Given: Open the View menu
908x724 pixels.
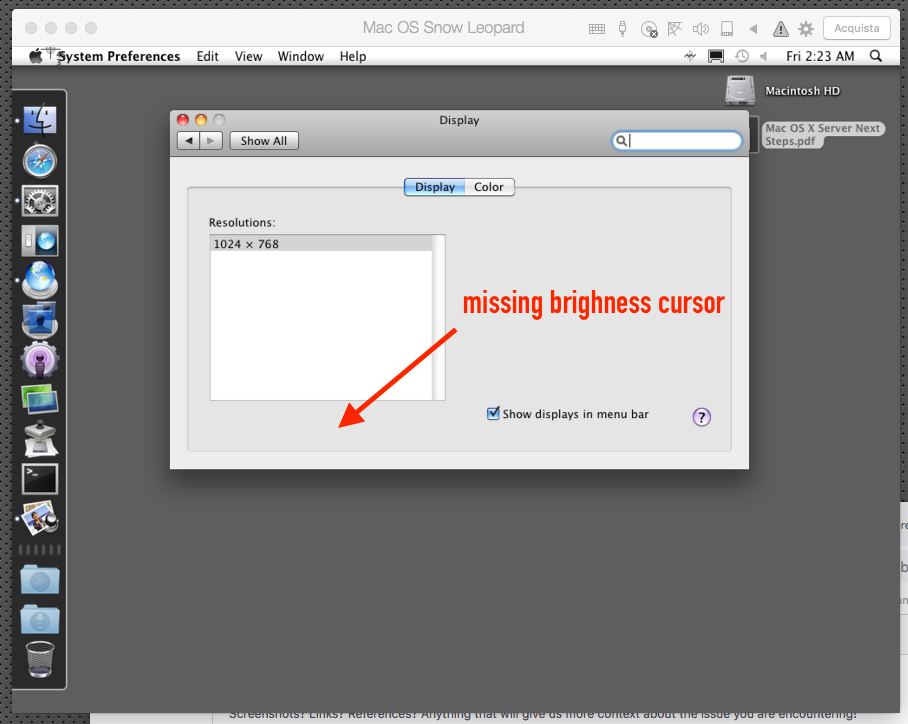Looking at the screenshot, I should coord(248,56).
